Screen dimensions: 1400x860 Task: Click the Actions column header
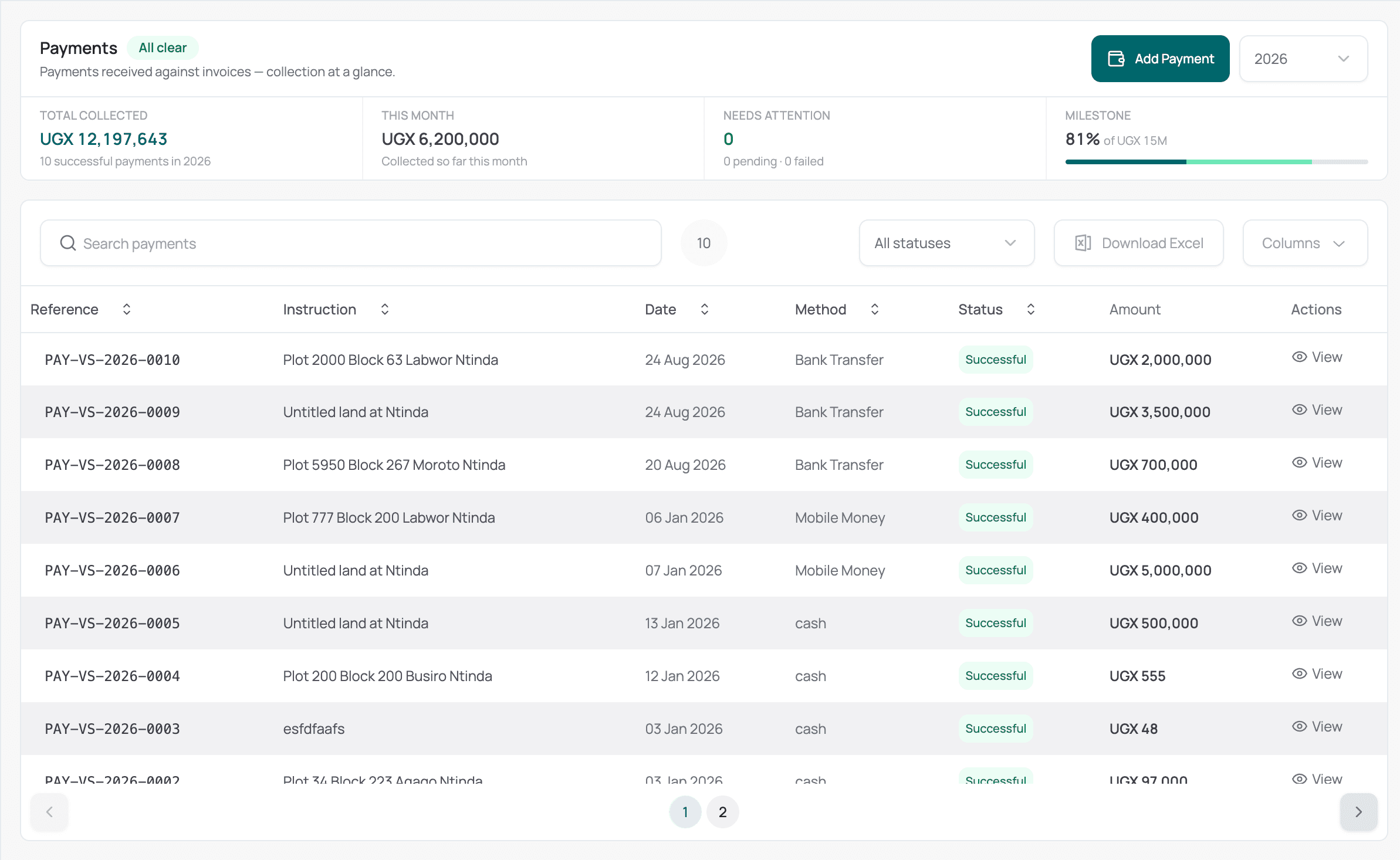point(1316,309)
